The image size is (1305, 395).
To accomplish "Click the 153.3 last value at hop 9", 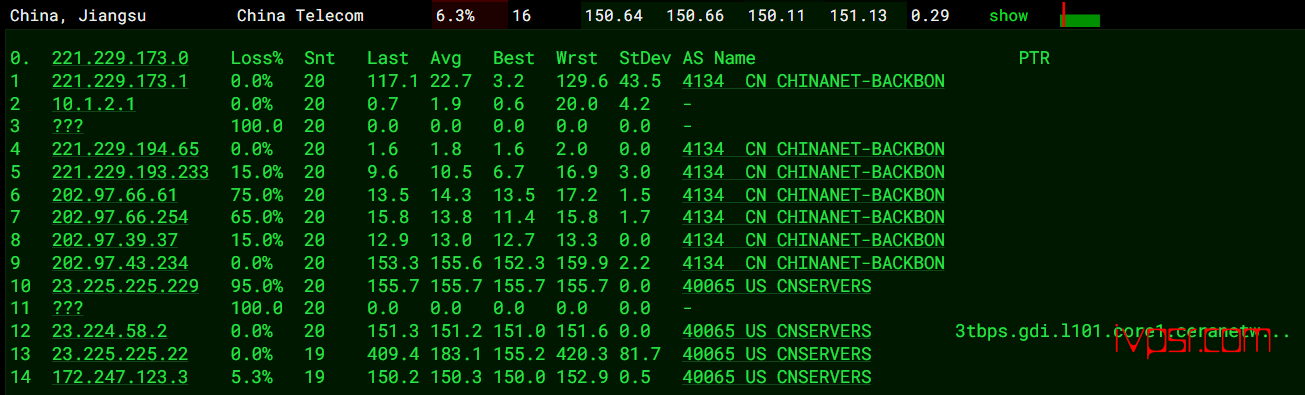I will click(x=392, y=263).
